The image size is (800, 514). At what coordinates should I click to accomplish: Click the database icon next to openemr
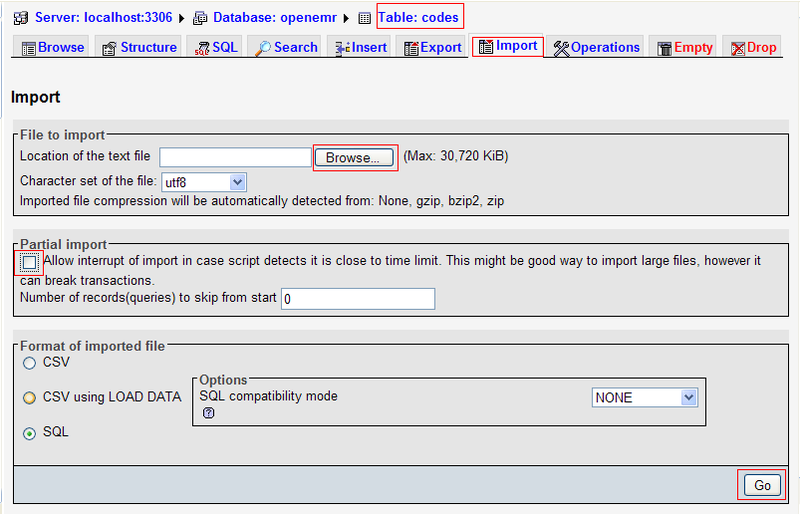pyautogui.click(x=201, y=17)
